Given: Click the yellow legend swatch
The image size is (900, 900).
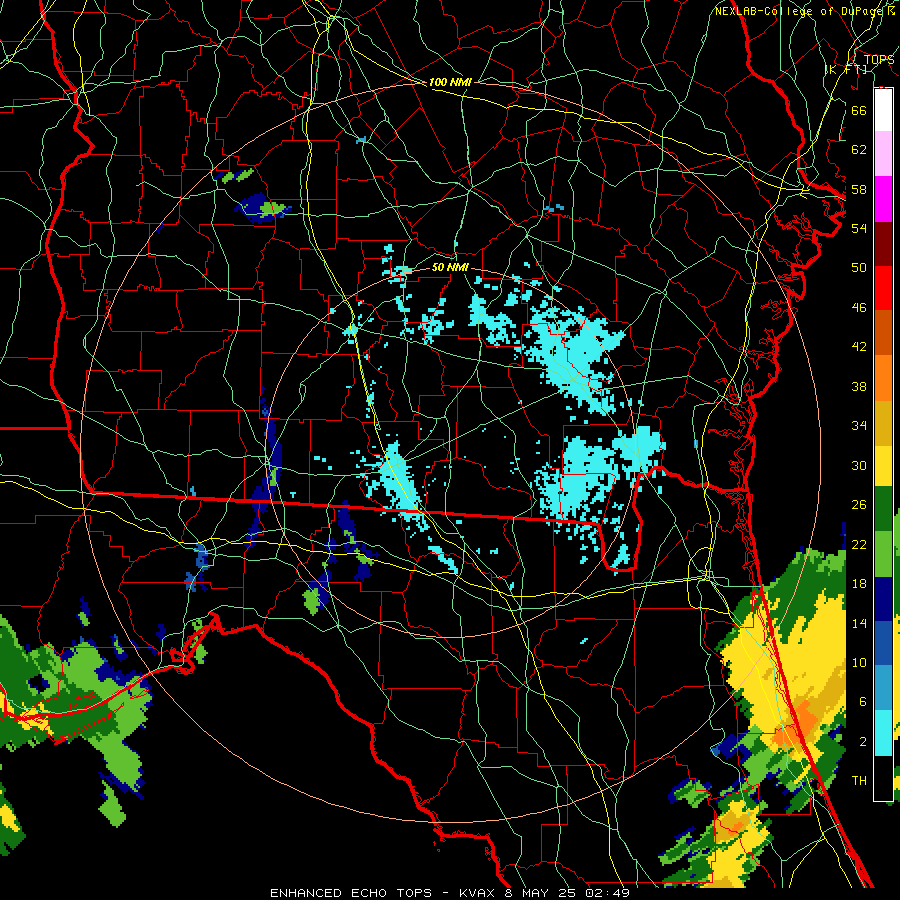Looking at the screenshot, I should coord(883,465).
